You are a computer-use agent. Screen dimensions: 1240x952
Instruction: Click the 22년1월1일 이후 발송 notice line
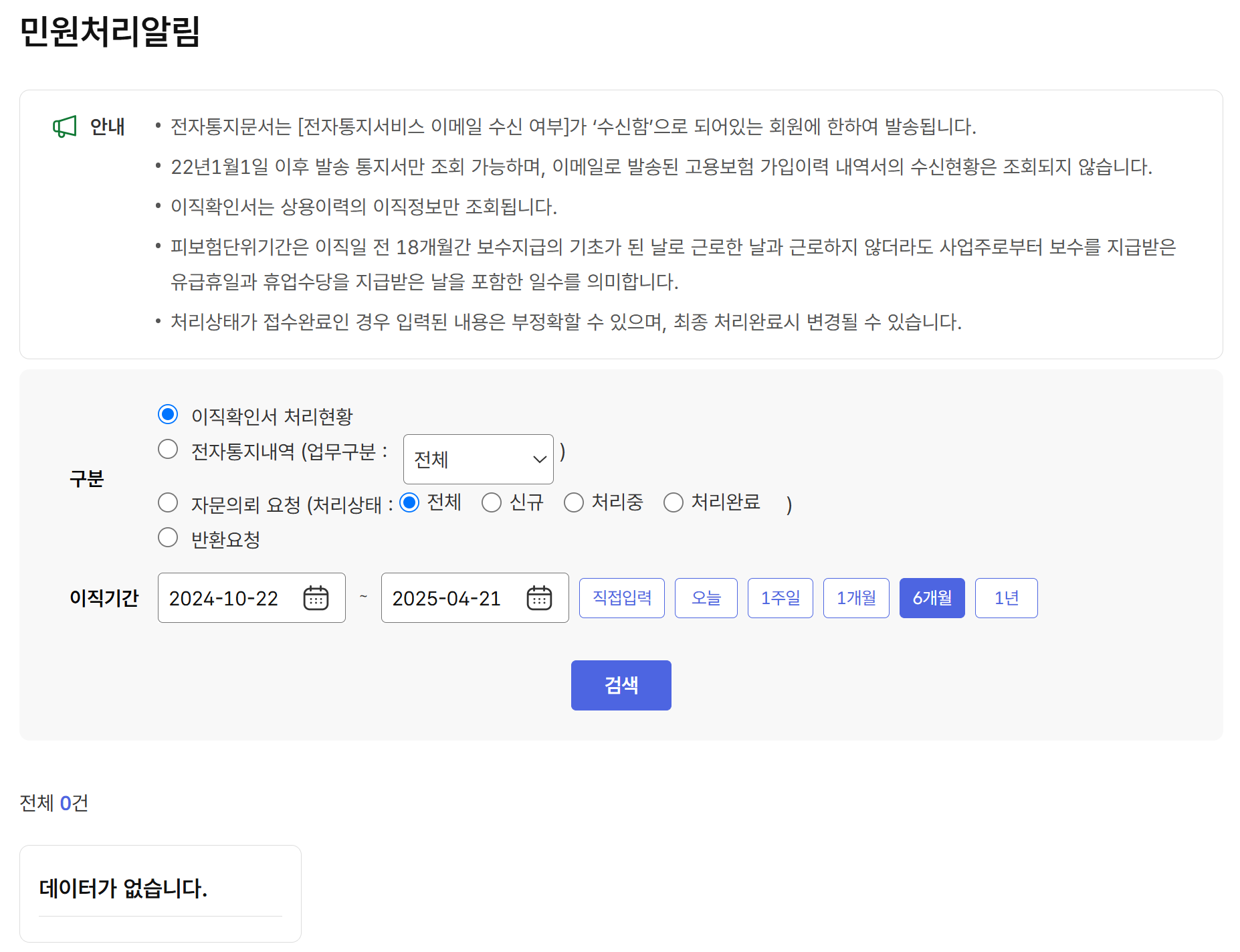pyautogui.click(x=661, y=167)
